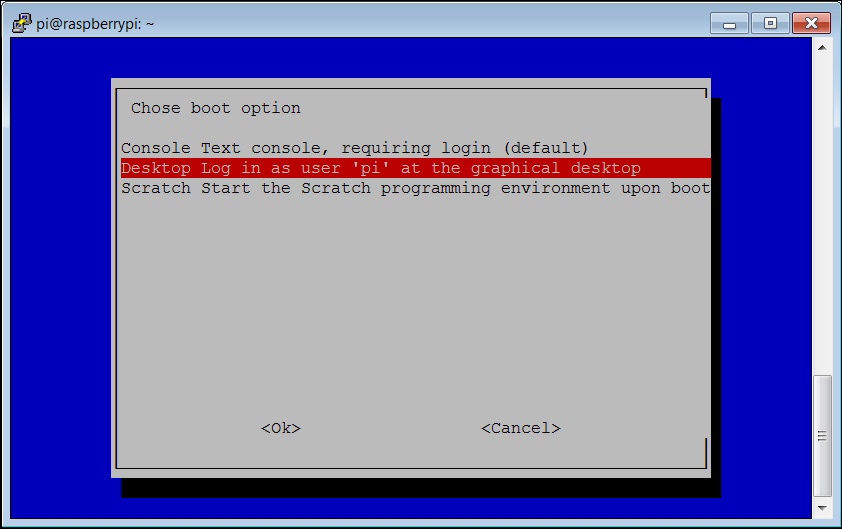This screenshot has height=529, width=842.
Task: Click the vertical scrollbar thumb
Action: (822, 436)
